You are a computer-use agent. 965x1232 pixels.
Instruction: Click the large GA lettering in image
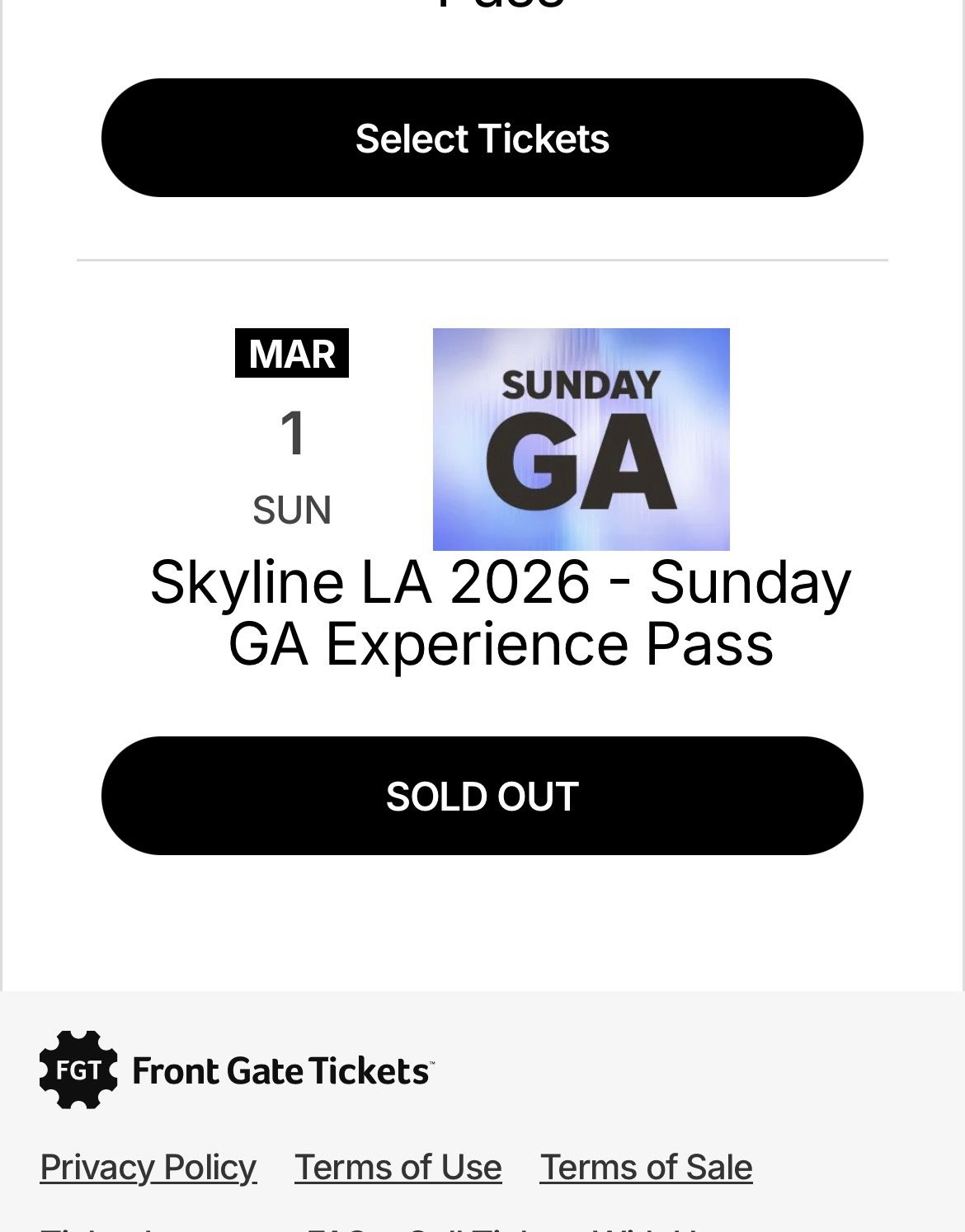pos(581,463)
